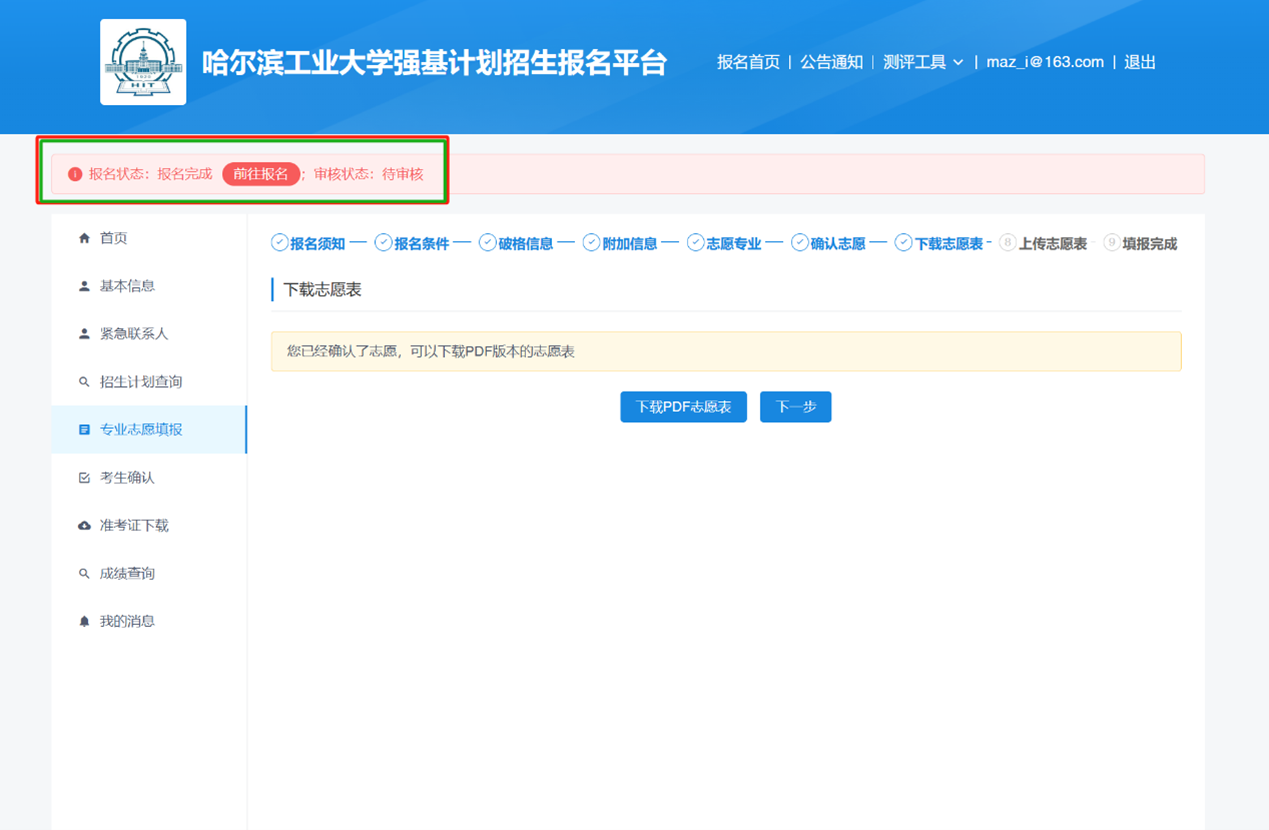Click the number 9 circle of 填报完成
This screenshot has height=830, width=1269.
1112,243
